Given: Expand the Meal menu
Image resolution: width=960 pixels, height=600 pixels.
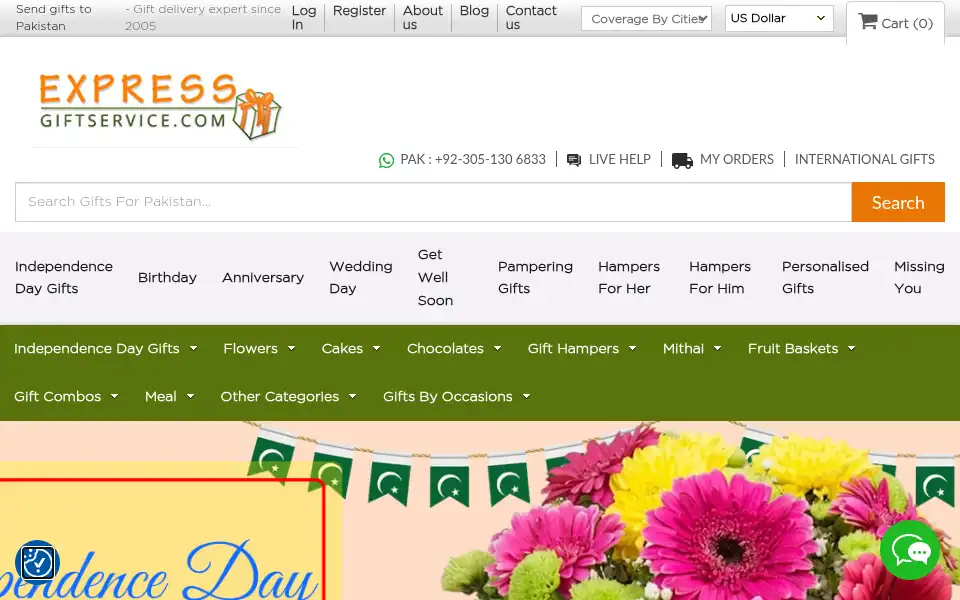Looking at the screenshot, I should pyautogui.click(x=170, y=396).
